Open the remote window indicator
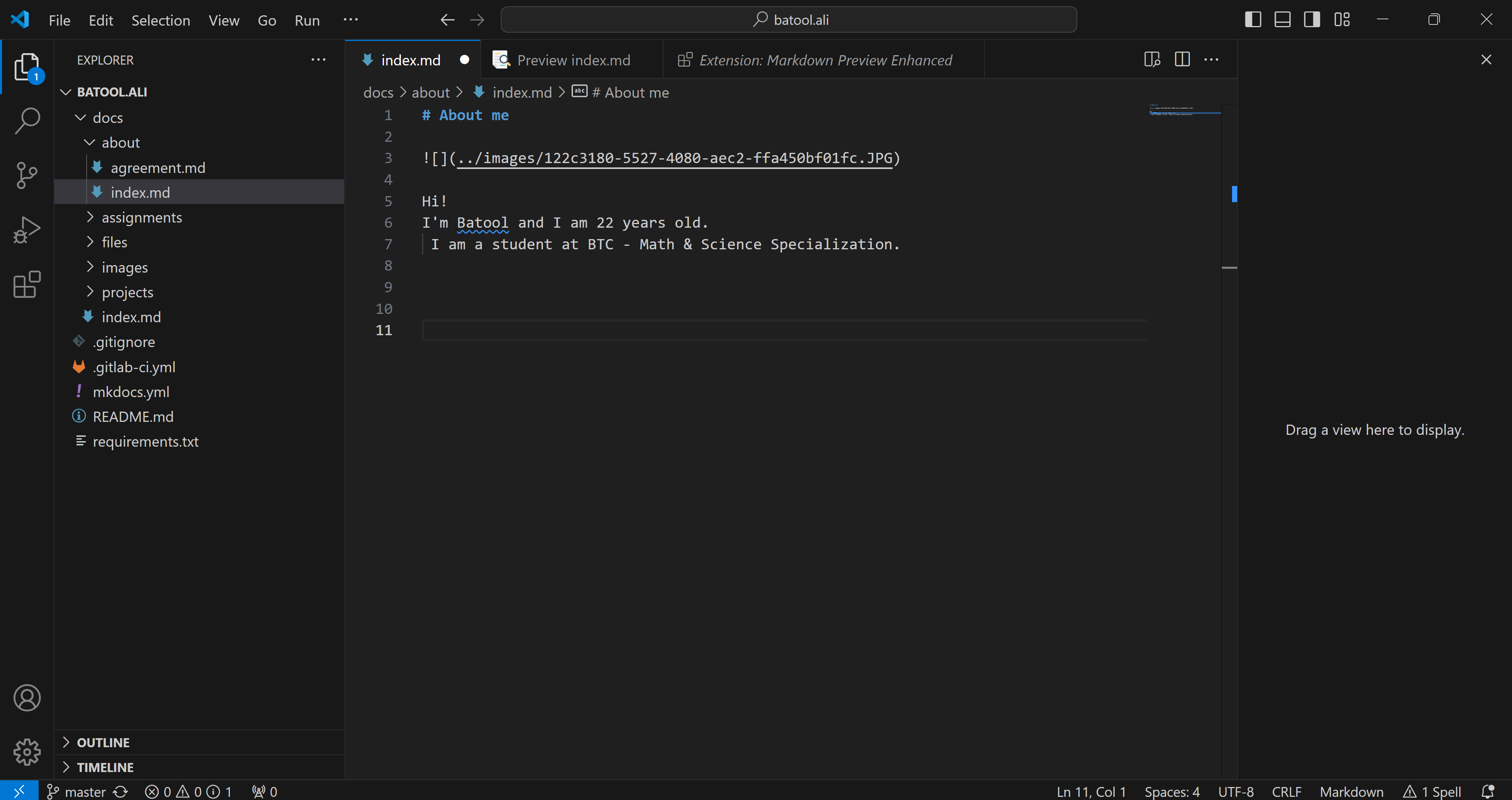 19,791
